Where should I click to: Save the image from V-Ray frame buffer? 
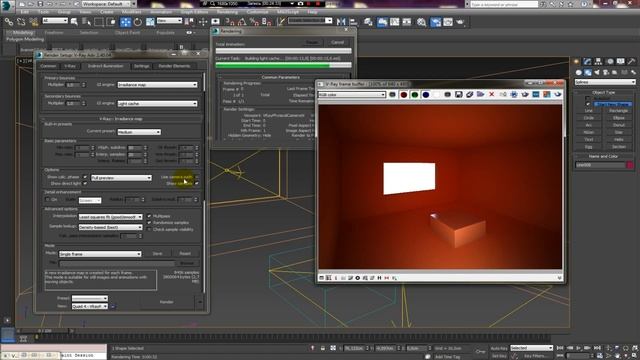458,95
